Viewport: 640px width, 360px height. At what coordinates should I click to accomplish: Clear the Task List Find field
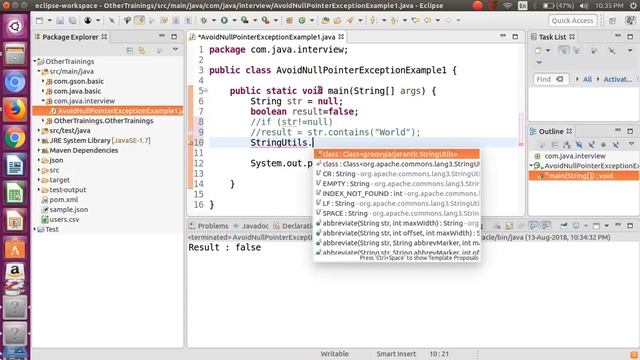(560, 79)
